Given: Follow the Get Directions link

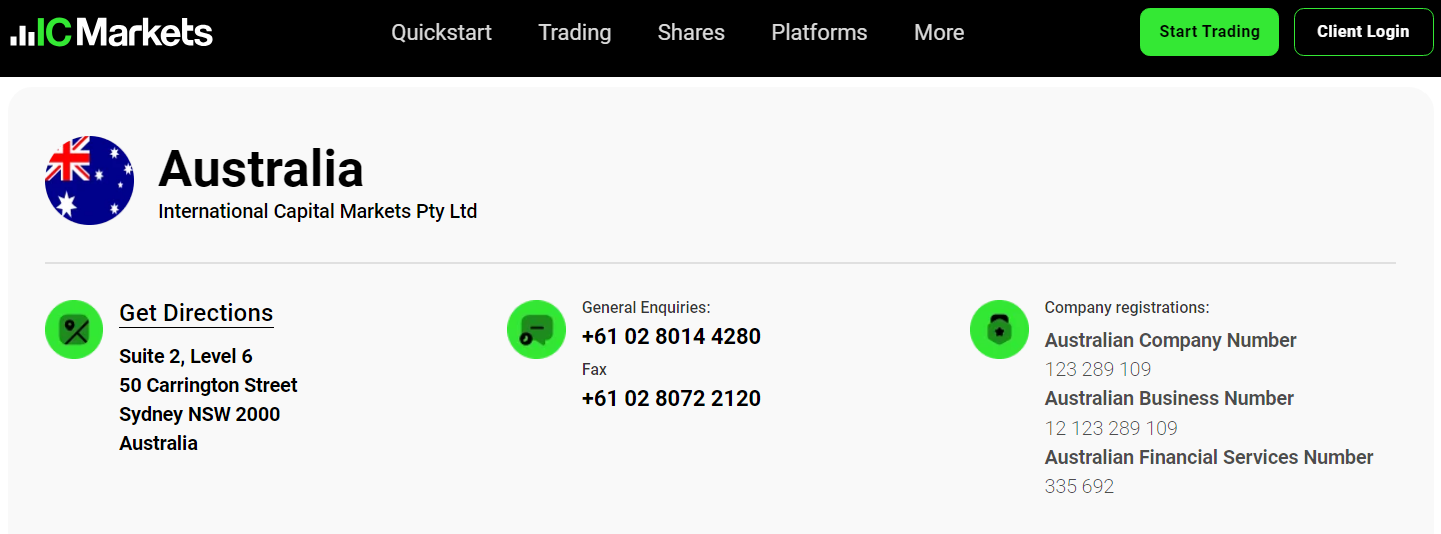Looking at the screenshot, I should tap(196, 313).
